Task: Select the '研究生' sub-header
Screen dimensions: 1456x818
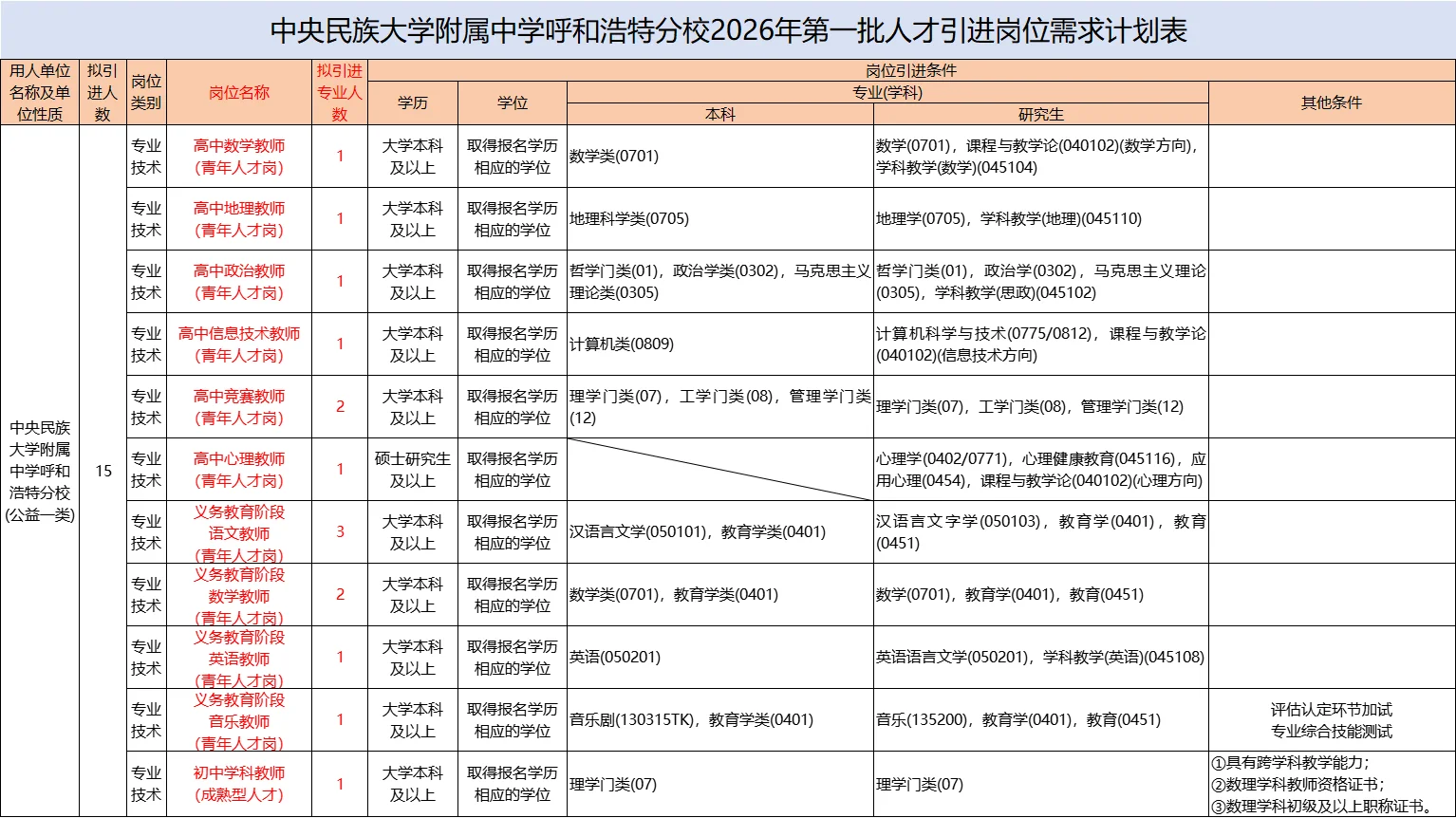Action: [x=1041, y=114]
